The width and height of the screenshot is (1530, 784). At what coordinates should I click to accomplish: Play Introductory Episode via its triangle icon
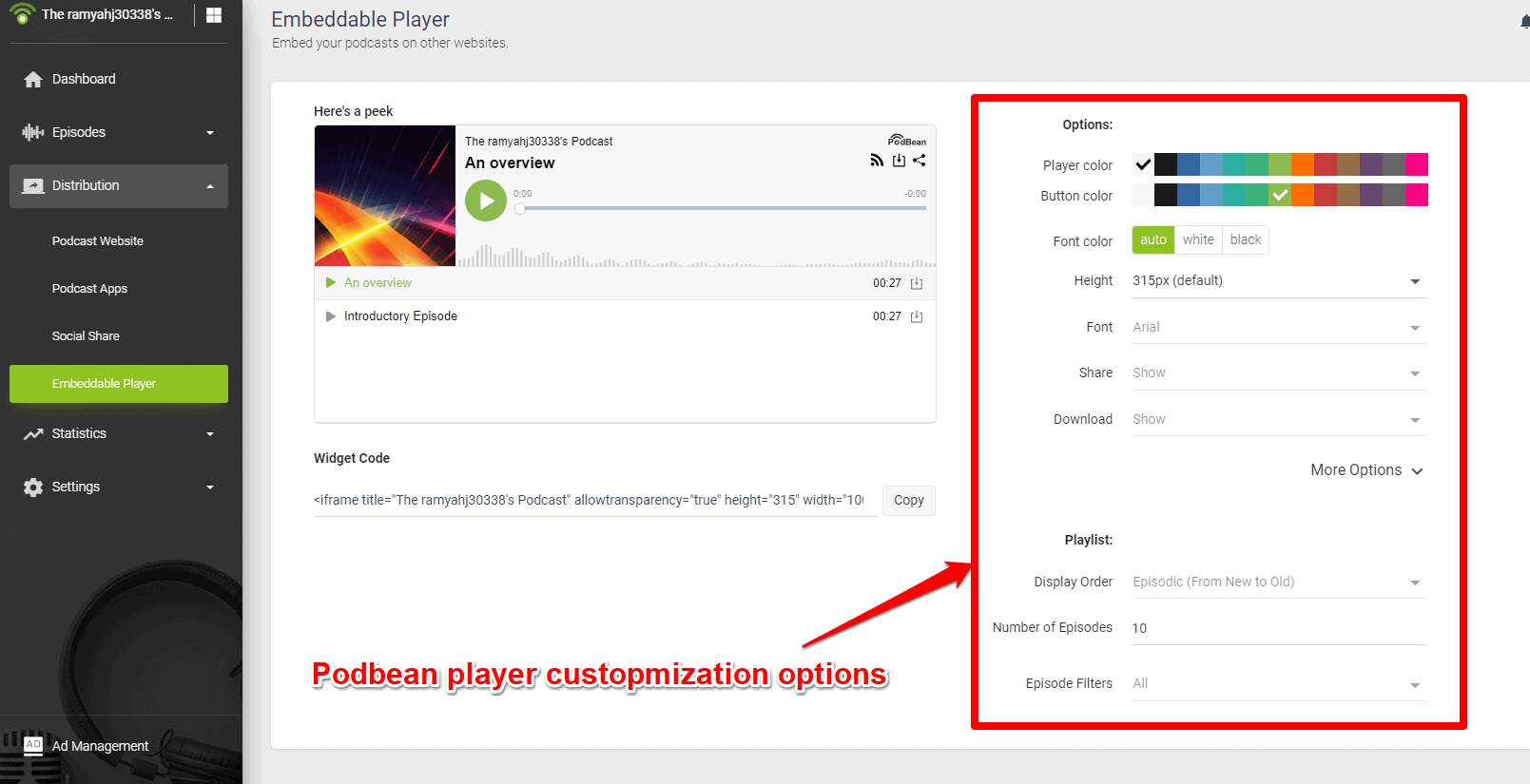tap(331, 316)
